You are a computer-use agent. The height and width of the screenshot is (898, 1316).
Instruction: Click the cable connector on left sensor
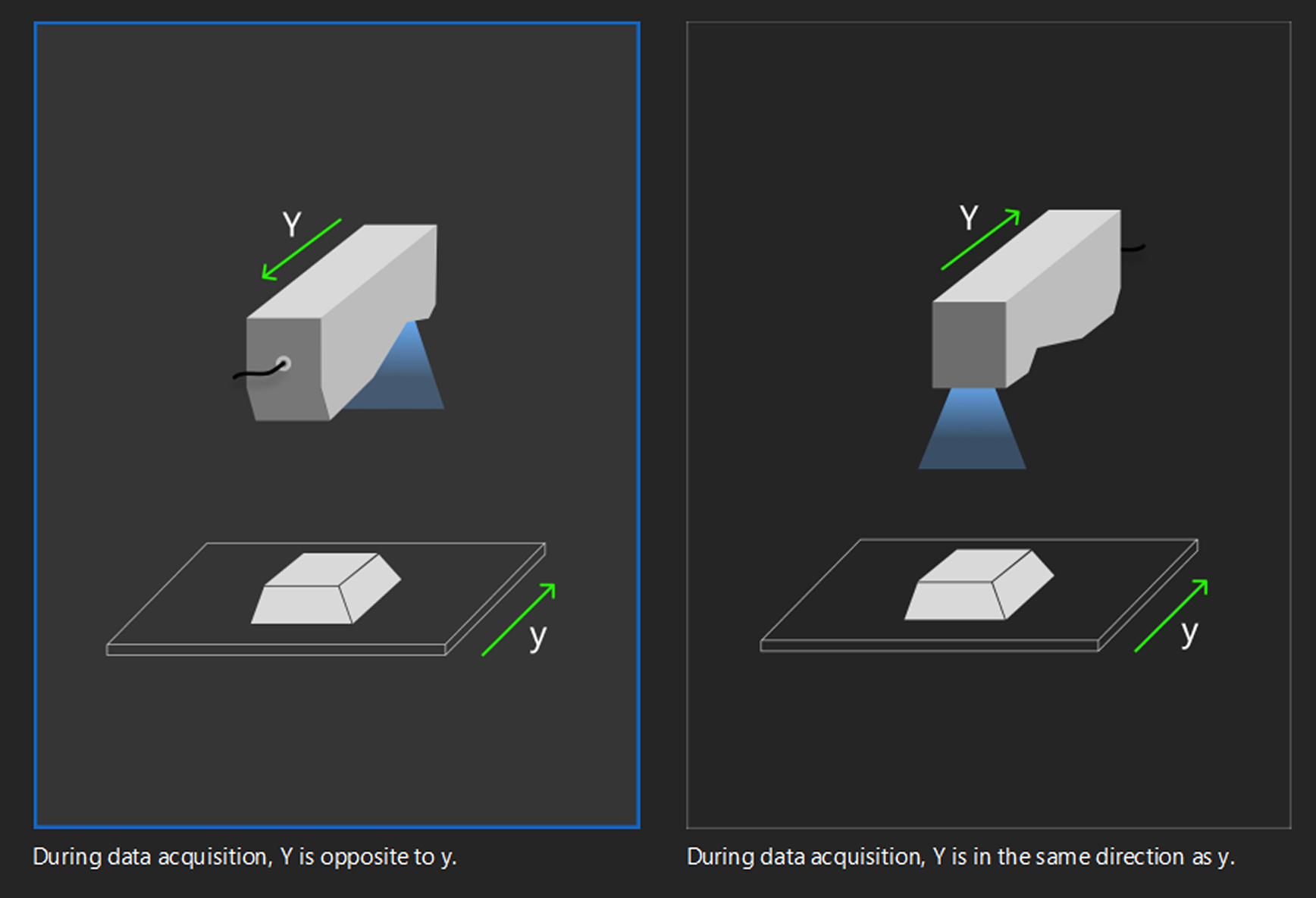pos(283,363)
